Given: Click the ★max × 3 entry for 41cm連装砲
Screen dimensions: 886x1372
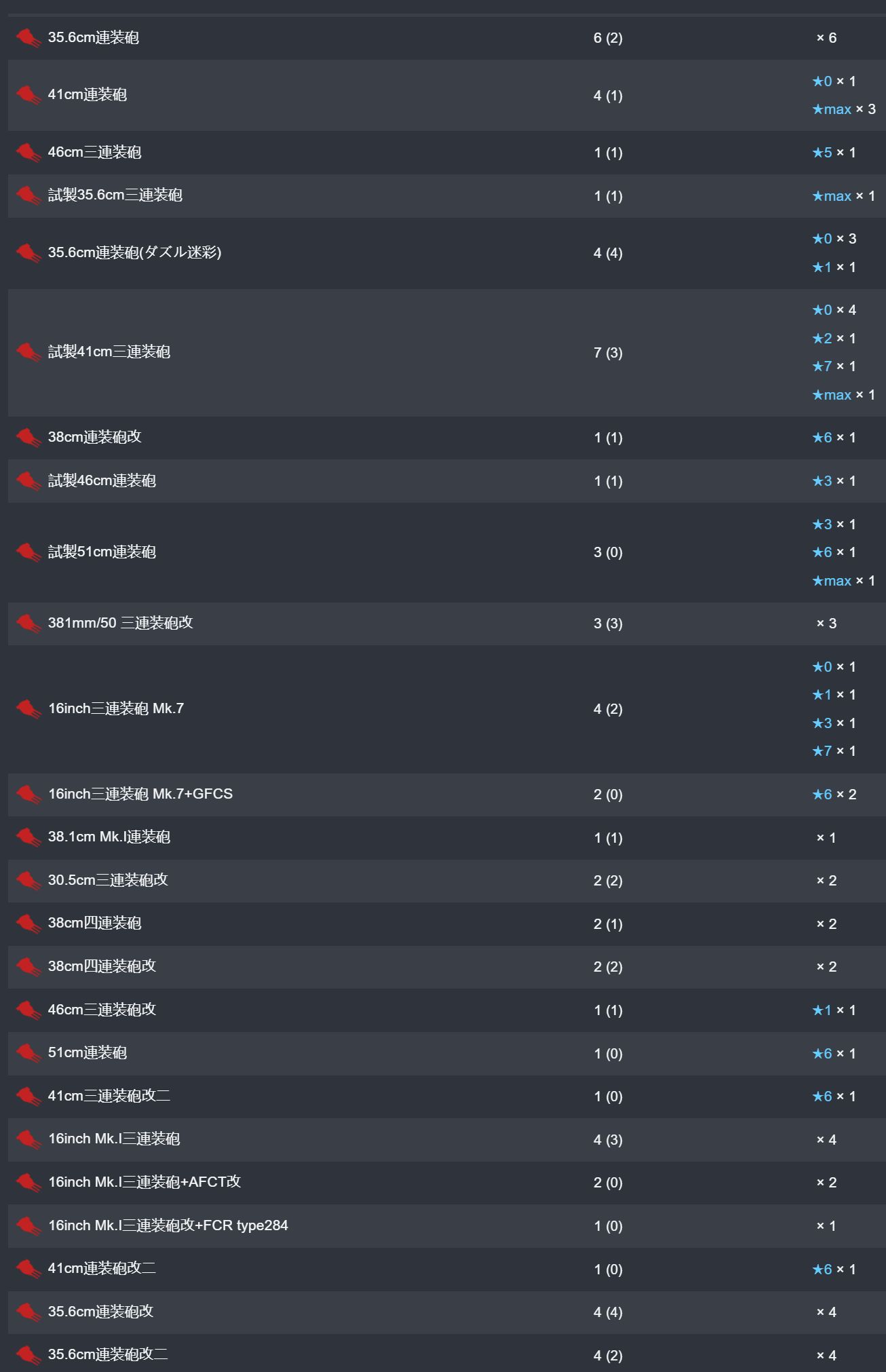Looking at the screenshot, I should 844,109.
